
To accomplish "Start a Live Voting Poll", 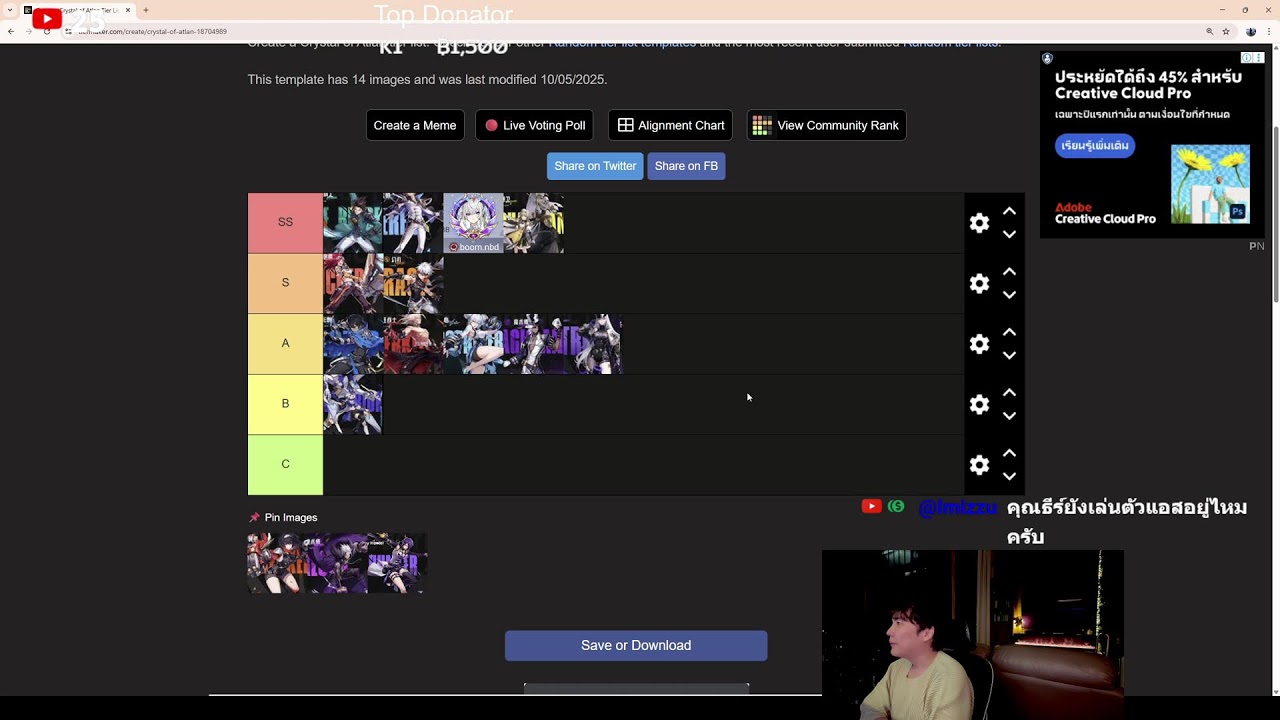I will coord(534,125).
